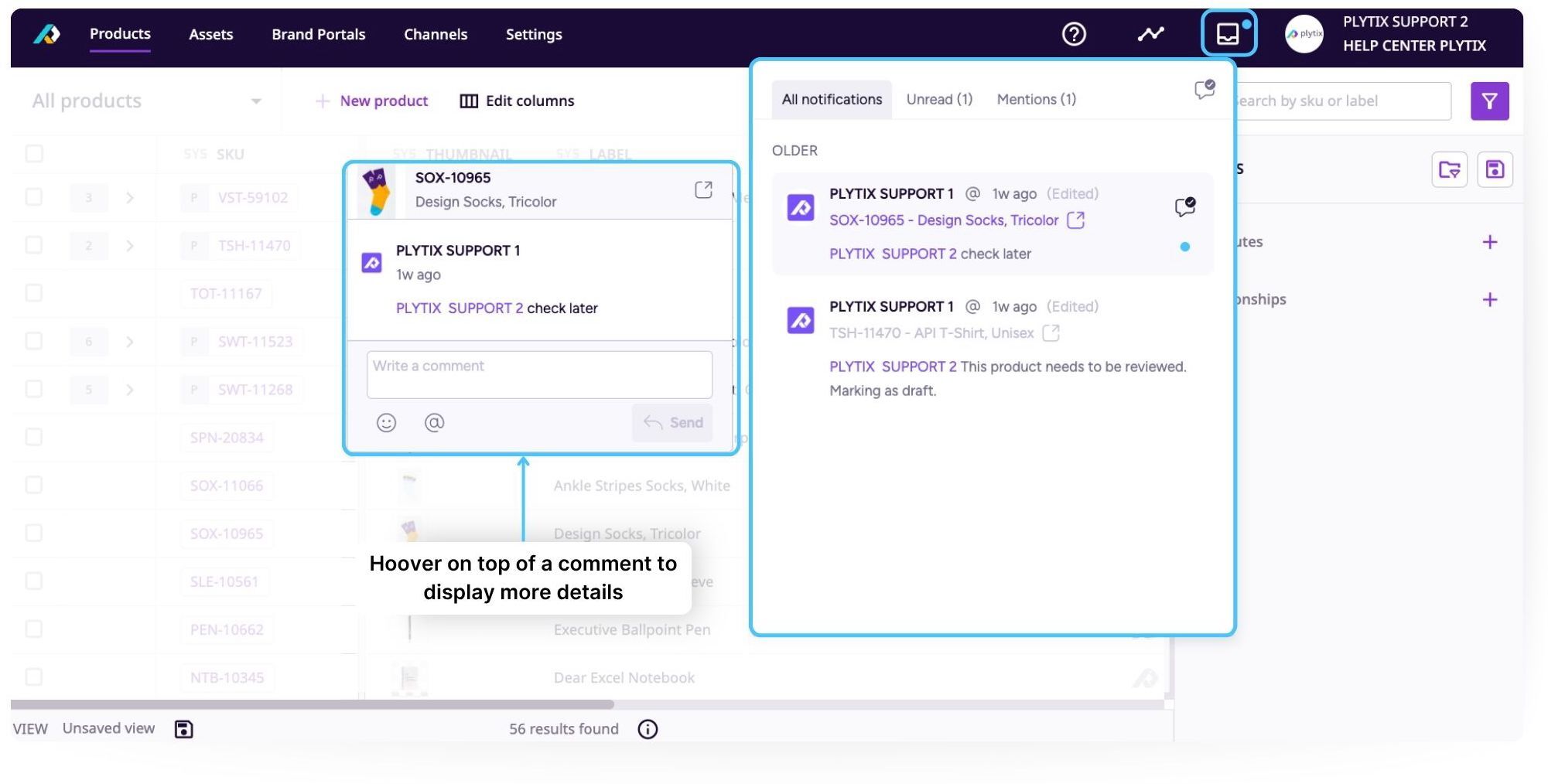The image size is (1548, 784).
Task: Save the unsaved view icon
Action: point(183,729)
